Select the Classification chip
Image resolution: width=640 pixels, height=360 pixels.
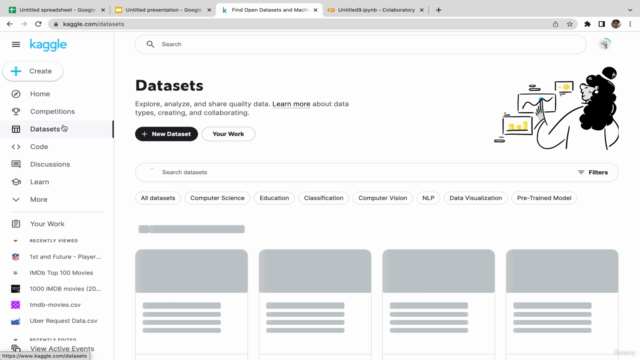[x=324, y=198]
